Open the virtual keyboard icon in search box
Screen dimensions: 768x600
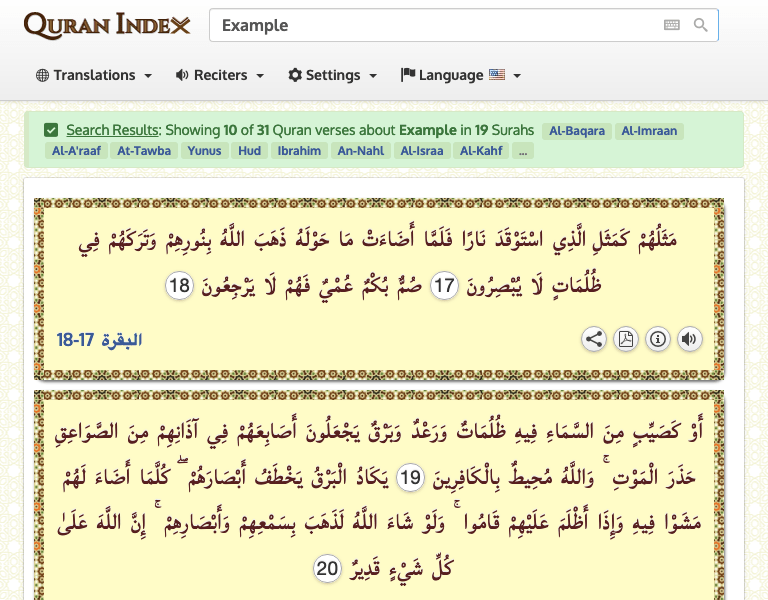(x=672, y=25)
